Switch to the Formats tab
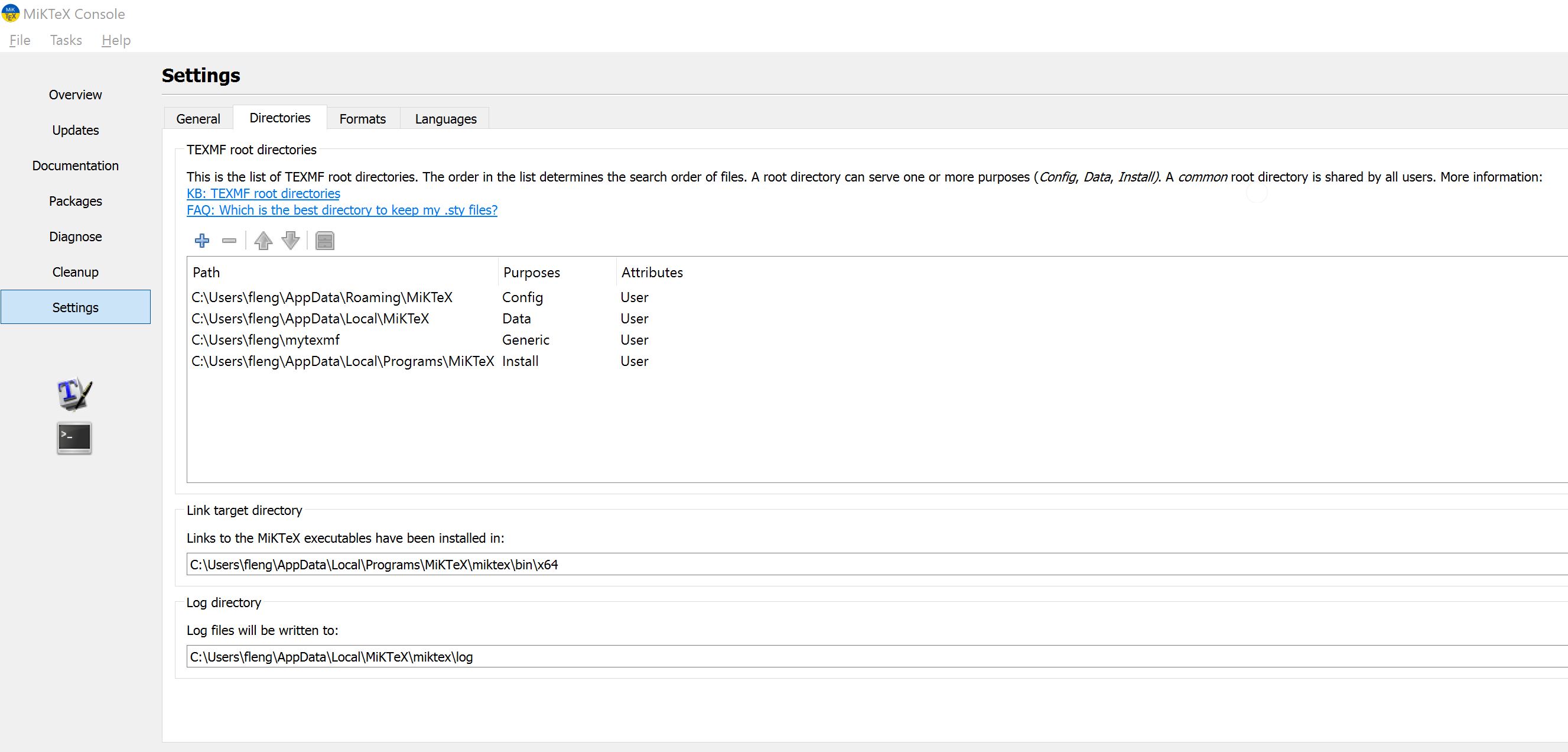The width and height of the screenshot is (1568, 752). pos(363,119)
